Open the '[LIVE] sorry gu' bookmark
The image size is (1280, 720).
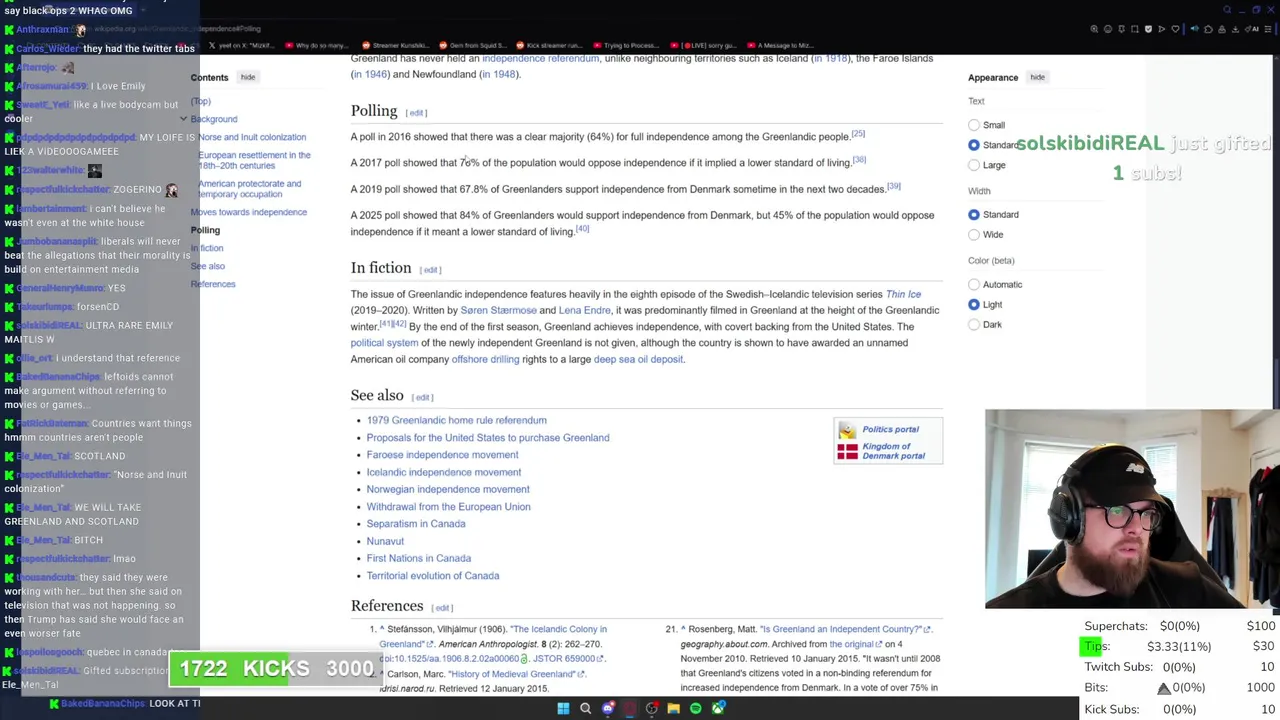click(703, 45)
